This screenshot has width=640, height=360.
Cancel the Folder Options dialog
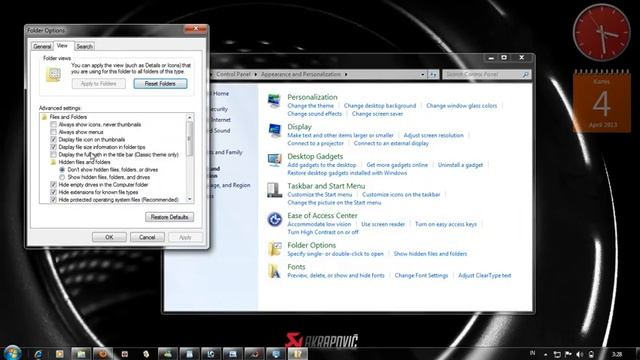click(x=147, y=237)
